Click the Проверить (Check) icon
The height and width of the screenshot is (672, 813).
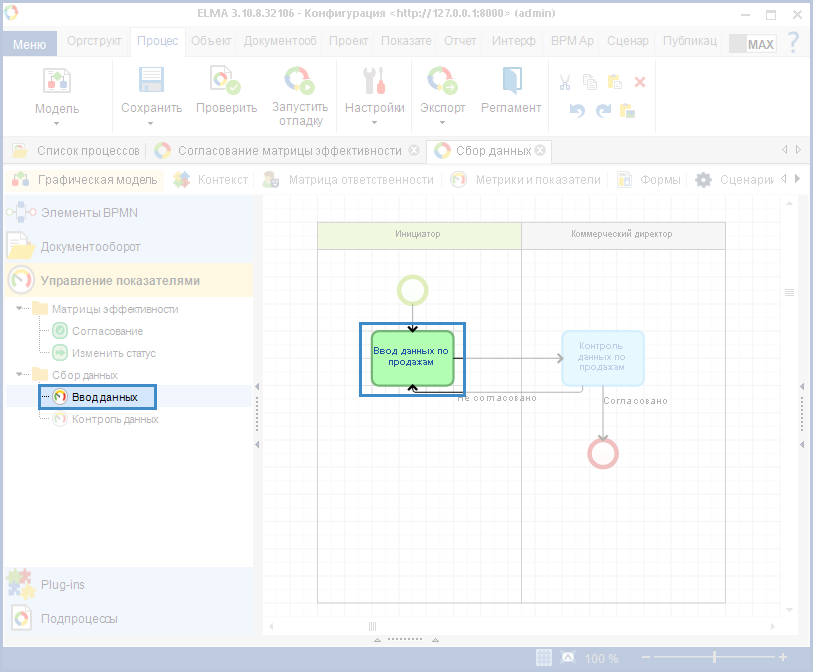218,82
